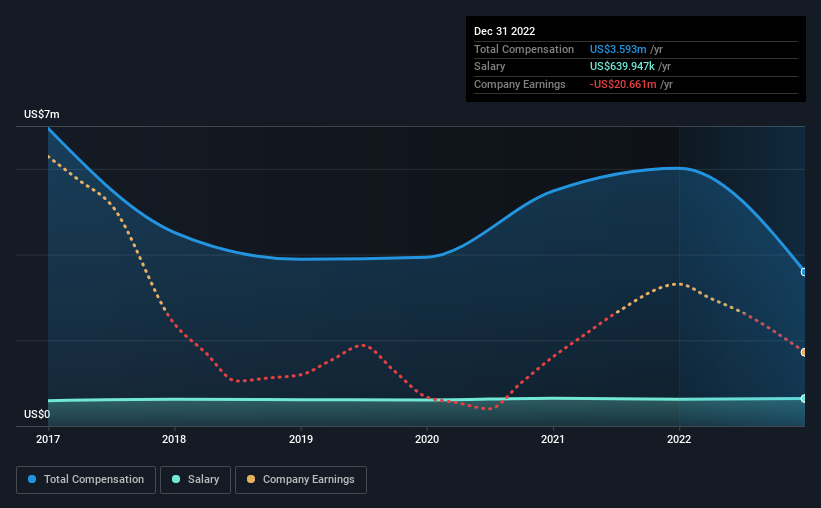Click the US$0 y-axis label
The height and width of the screenshot is (508, 821).
click(37, 414)
